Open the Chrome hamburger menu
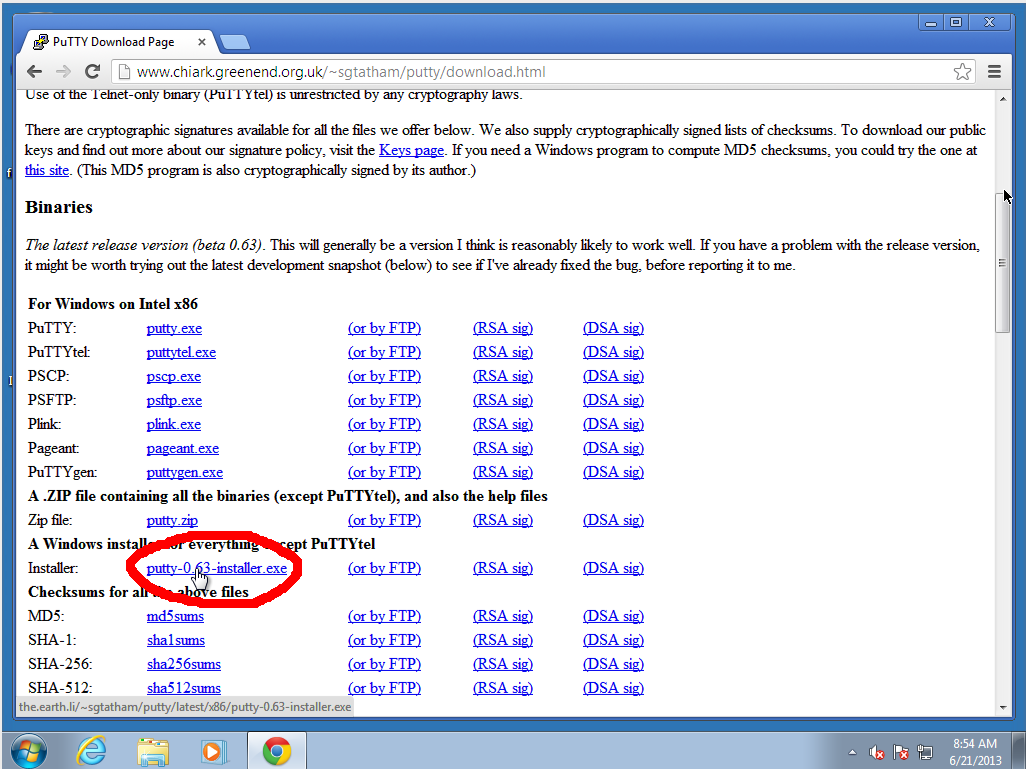Viewport: 1026px width, 769px height. tap(994, 72)
